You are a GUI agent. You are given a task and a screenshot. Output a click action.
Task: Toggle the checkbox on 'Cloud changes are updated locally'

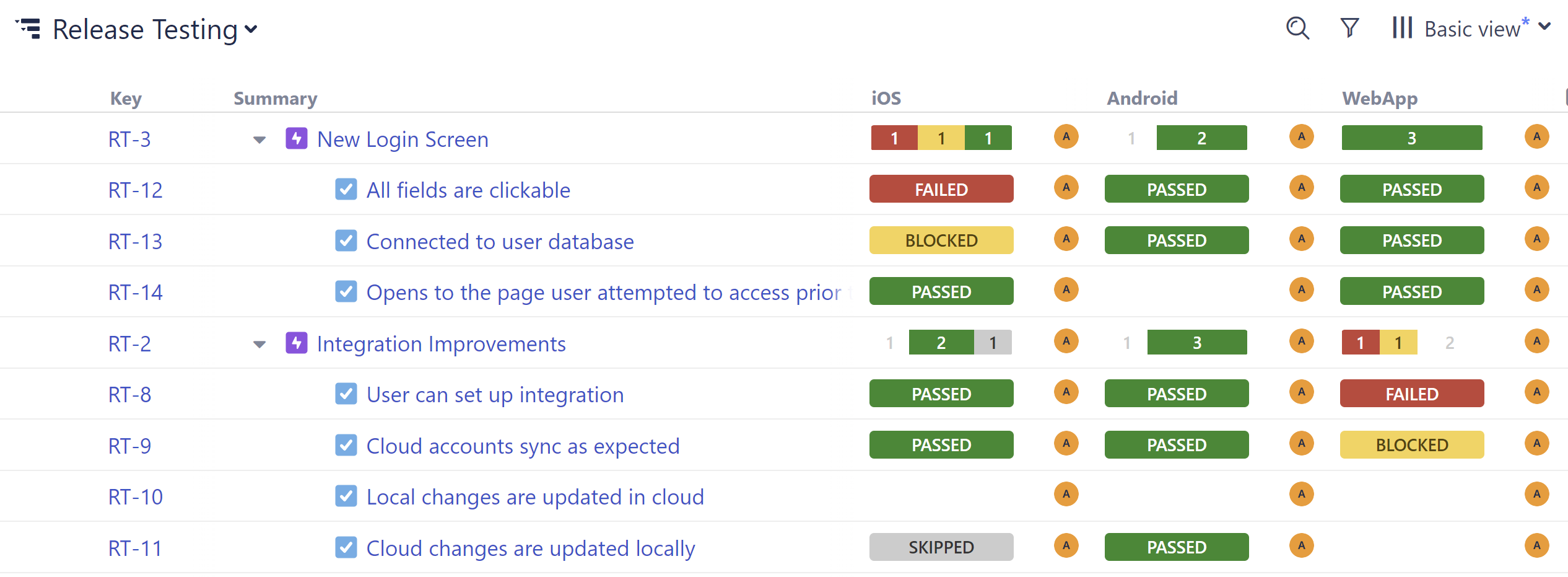pos(346,547)
